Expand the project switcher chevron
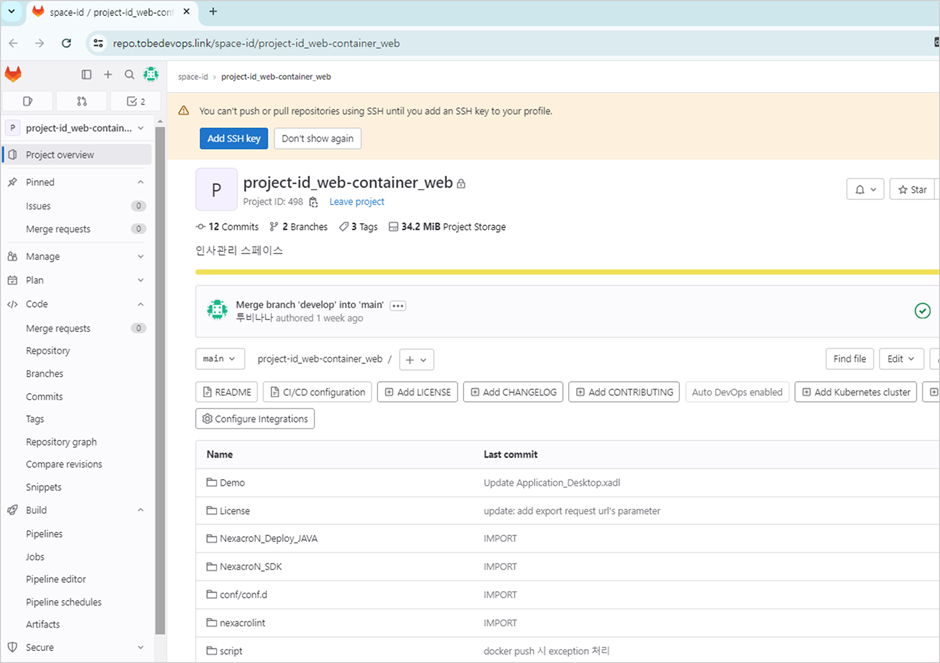940x663 pixels. tap(140, 127)
